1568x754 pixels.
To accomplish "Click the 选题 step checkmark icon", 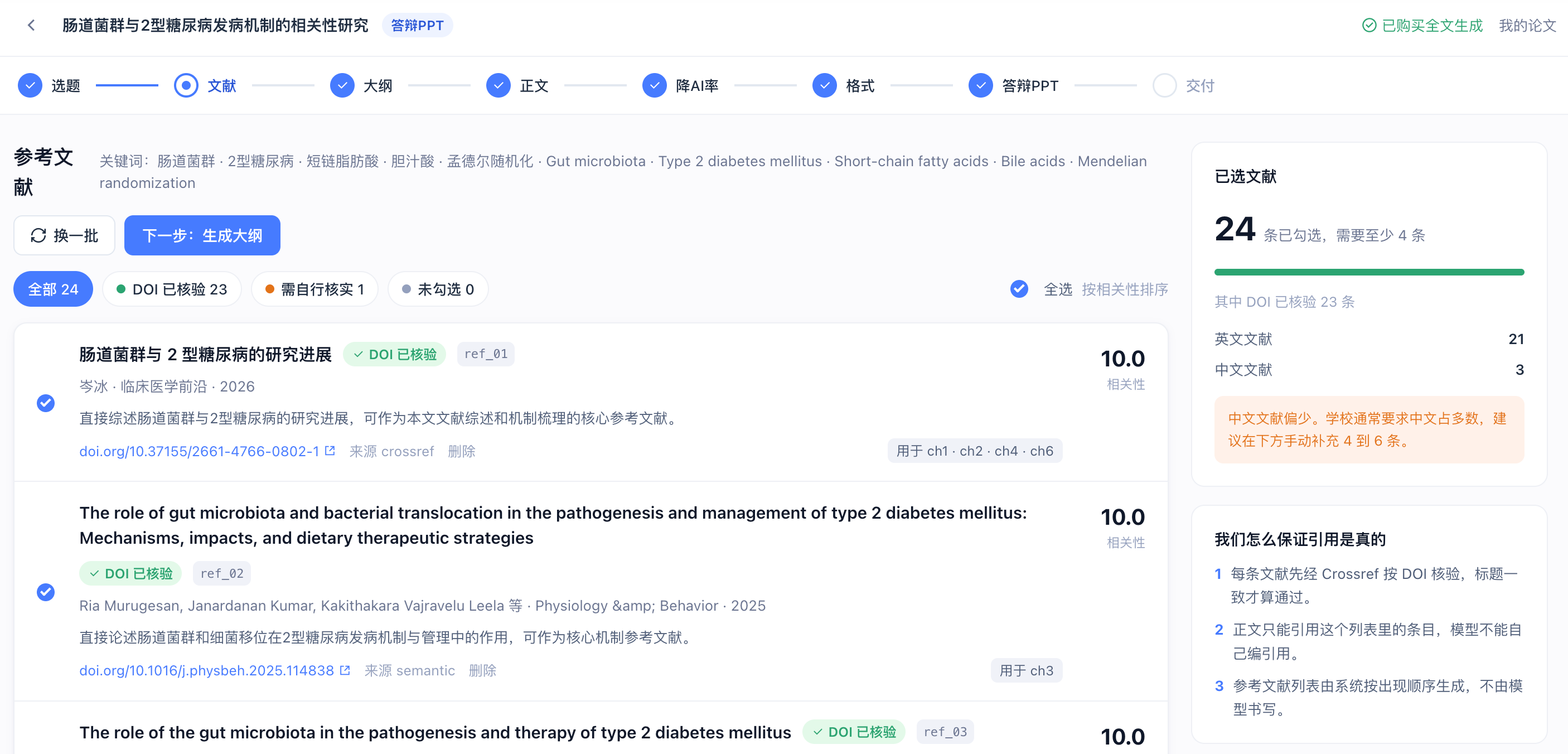I will pyautogui.click(x=30, y=86).
